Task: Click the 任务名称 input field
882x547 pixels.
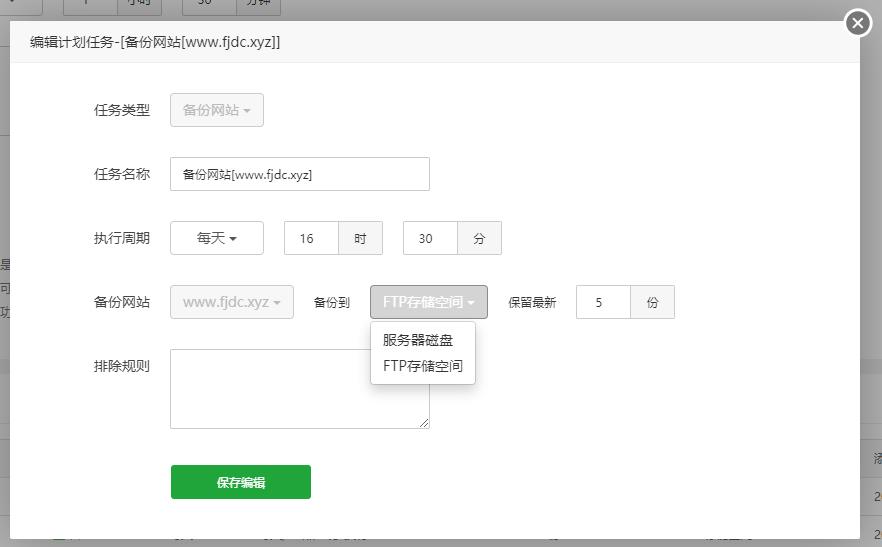Action: click(x=300, y=174)
